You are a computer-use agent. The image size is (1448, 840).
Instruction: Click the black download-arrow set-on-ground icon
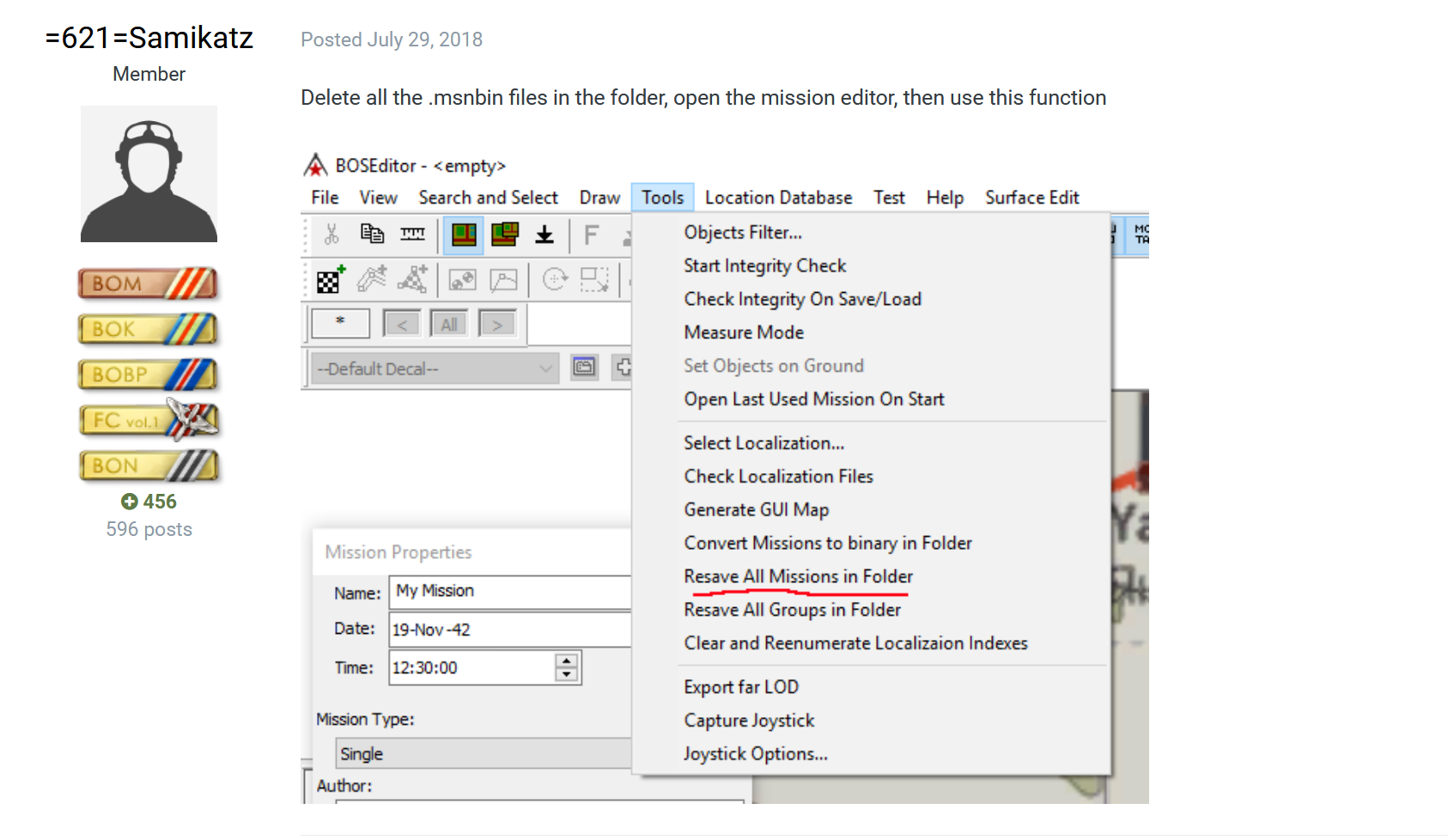tap(545, 234)
